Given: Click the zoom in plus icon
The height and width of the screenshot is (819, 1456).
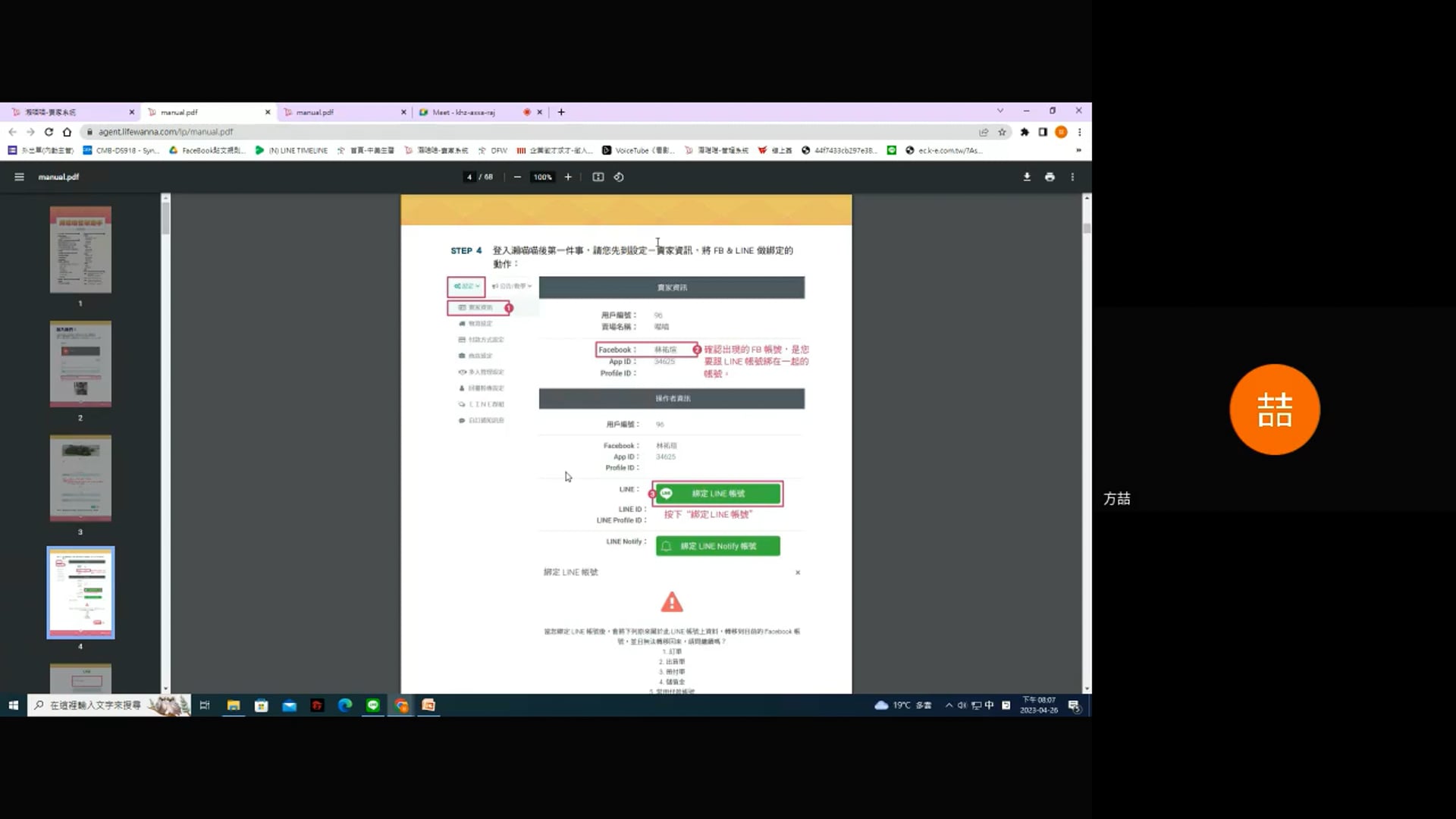Looking at the screenshot, I should tap(568, 177).
